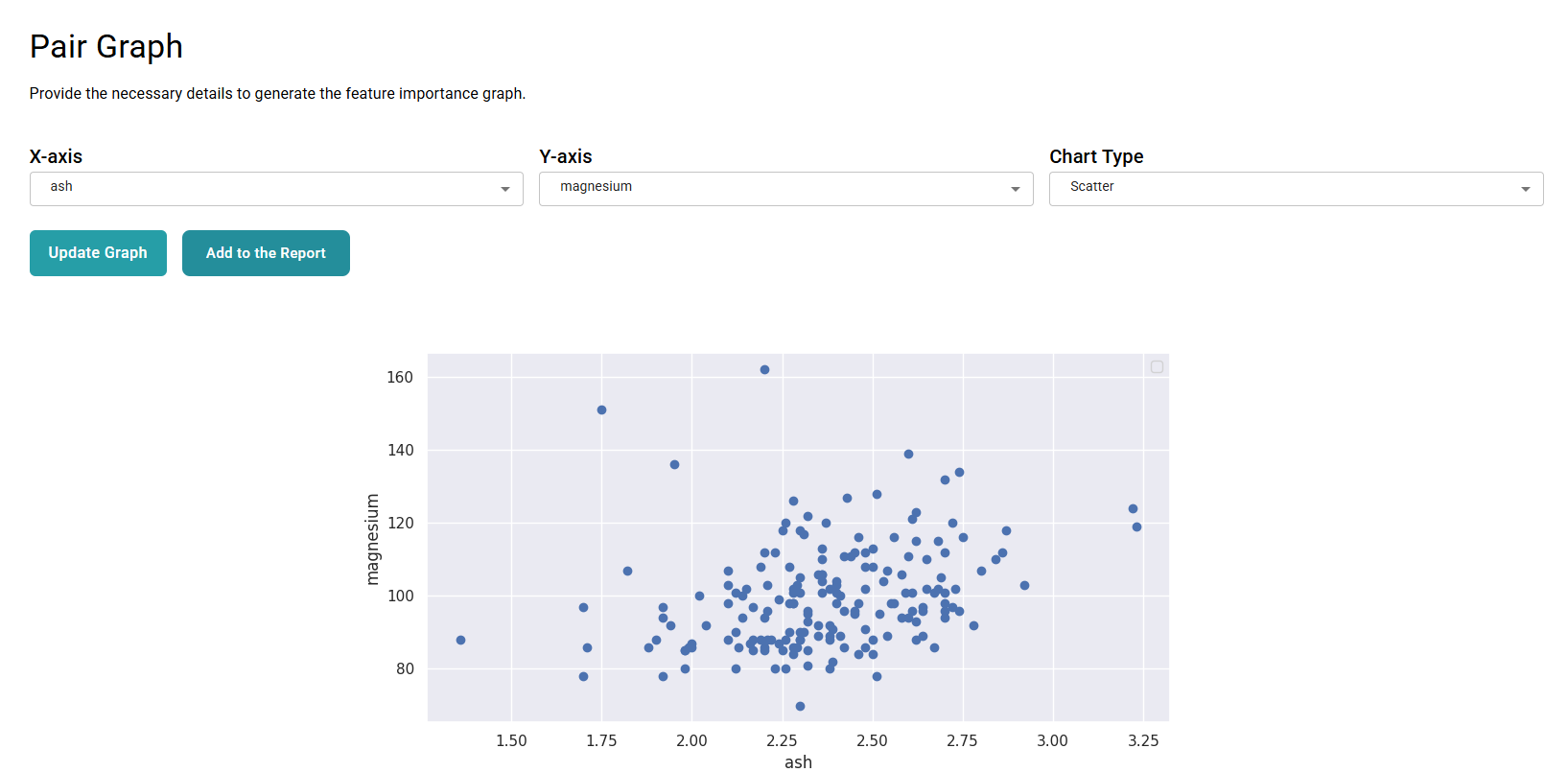The width and height of the screenshot is (1568, 772).
Task: Click the Pair Graph page heading
Action: (105, 45)
